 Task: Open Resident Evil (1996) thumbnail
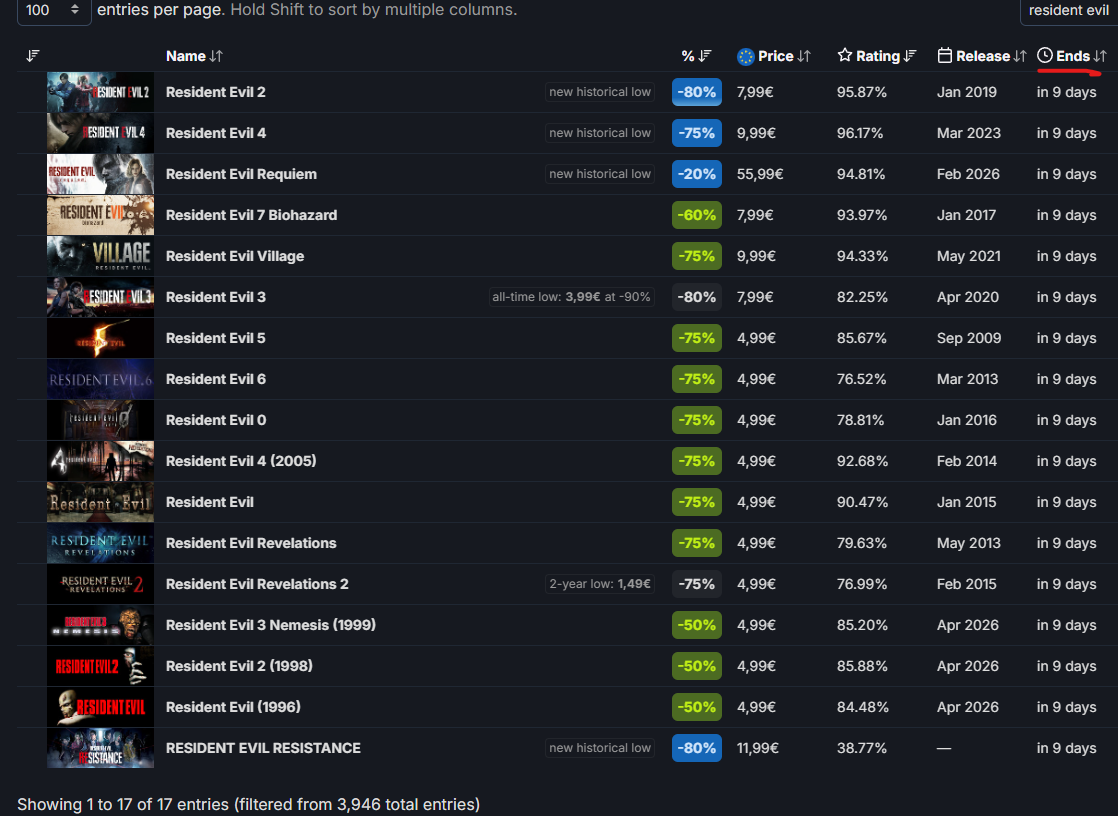101,707
